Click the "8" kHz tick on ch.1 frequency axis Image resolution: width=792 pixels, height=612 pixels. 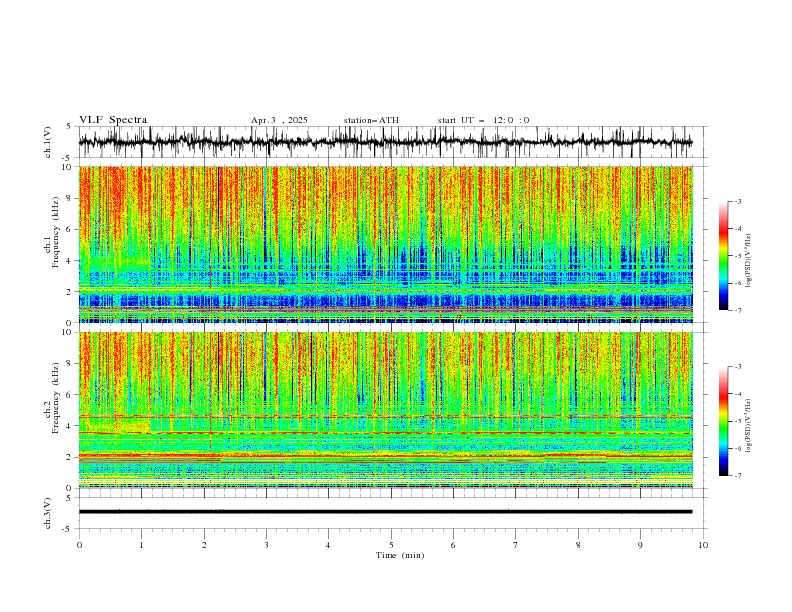tap(71, 198)
